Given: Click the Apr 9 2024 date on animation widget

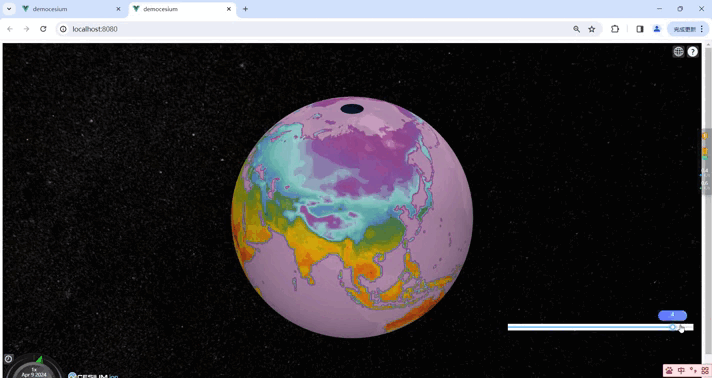Looking at the screenshot, I should pyautogui.click(x=34, y=375).
